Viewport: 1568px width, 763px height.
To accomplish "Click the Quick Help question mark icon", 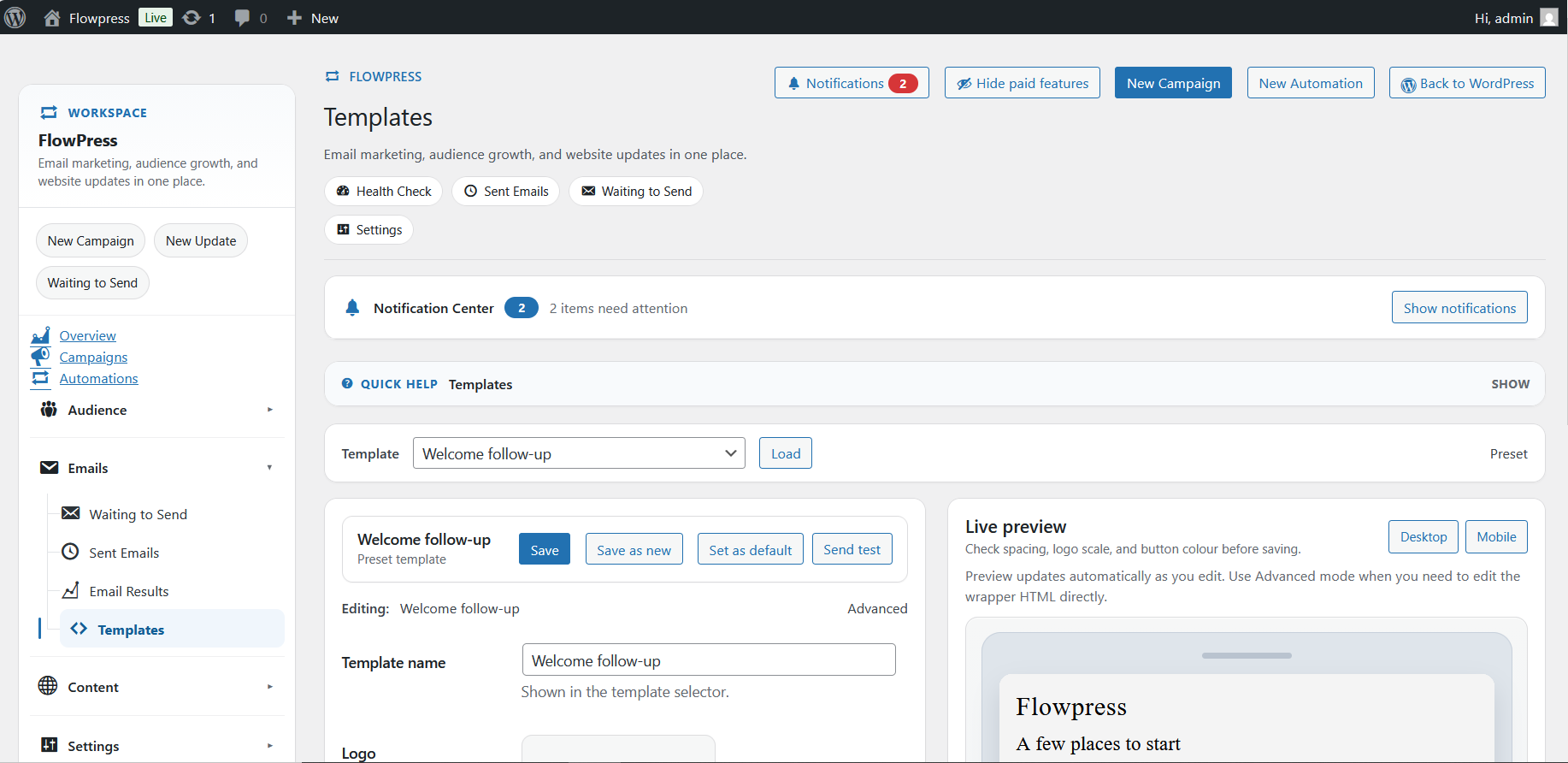I will (347, 384).
